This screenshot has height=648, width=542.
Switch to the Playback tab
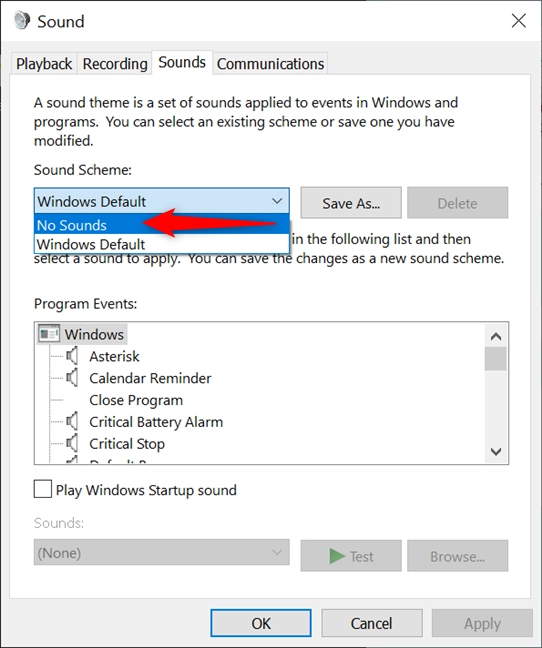point(44,64)
